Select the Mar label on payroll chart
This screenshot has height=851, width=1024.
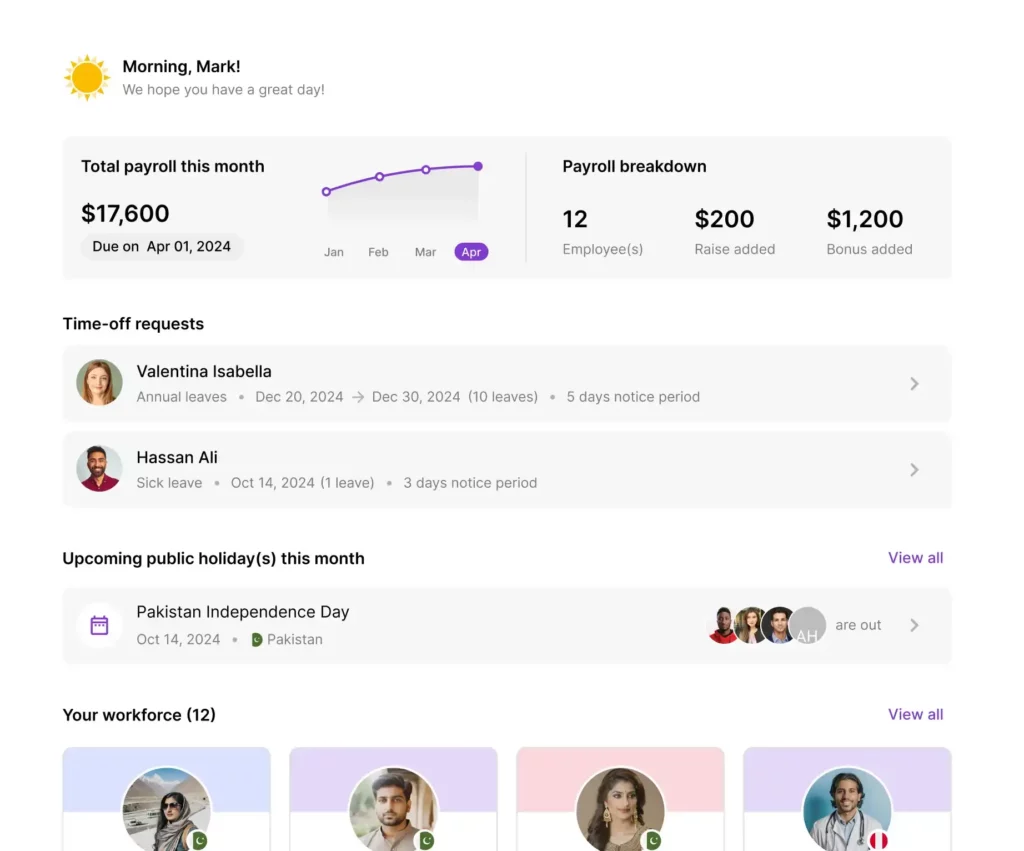pyautogui.click(x=425, y=252)
